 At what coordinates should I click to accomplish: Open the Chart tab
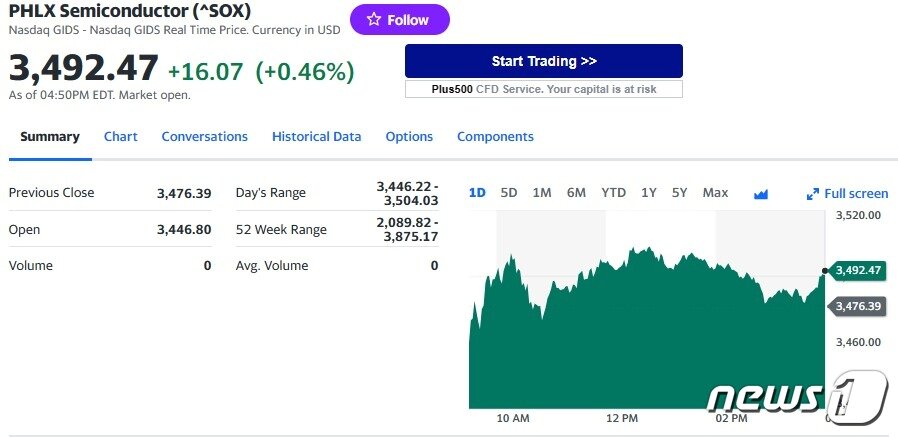121,137
